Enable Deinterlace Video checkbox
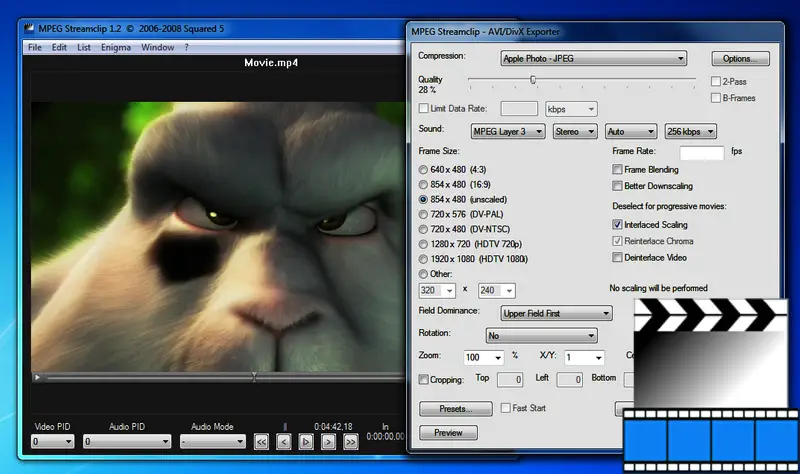 coord(617,257)
